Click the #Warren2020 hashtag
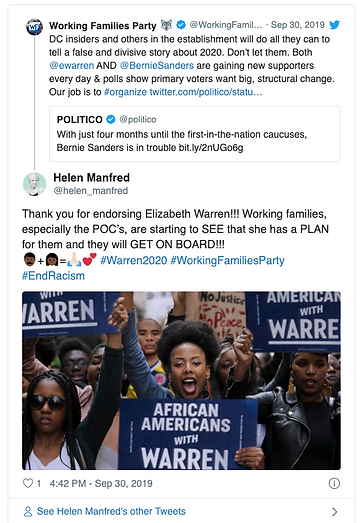This screenshot has height=523, width=360. (134, 260)
